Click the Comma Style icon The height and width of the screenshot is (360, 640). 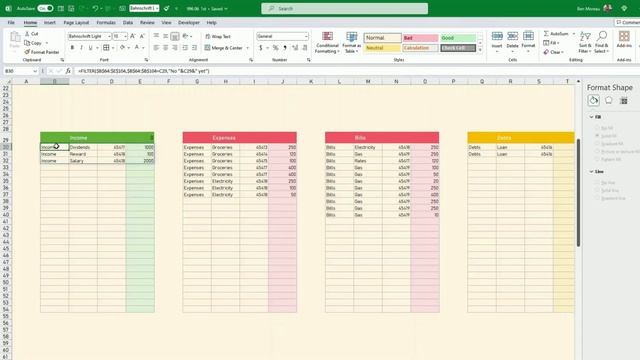(x=285, y=48)
